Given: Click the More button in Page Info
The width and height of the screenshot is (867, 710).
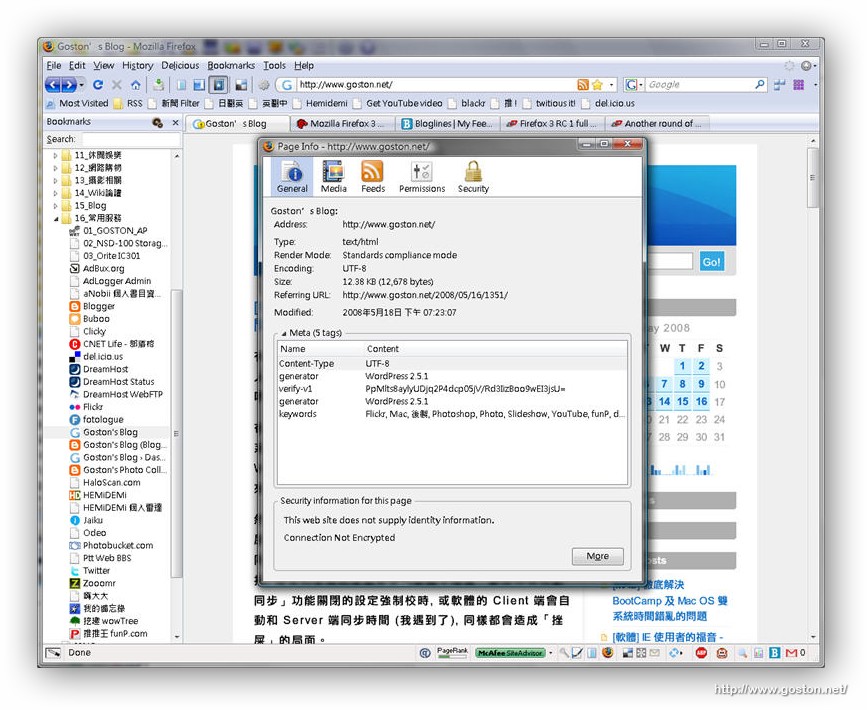Looking at the screenshot, I should (597, 556).
